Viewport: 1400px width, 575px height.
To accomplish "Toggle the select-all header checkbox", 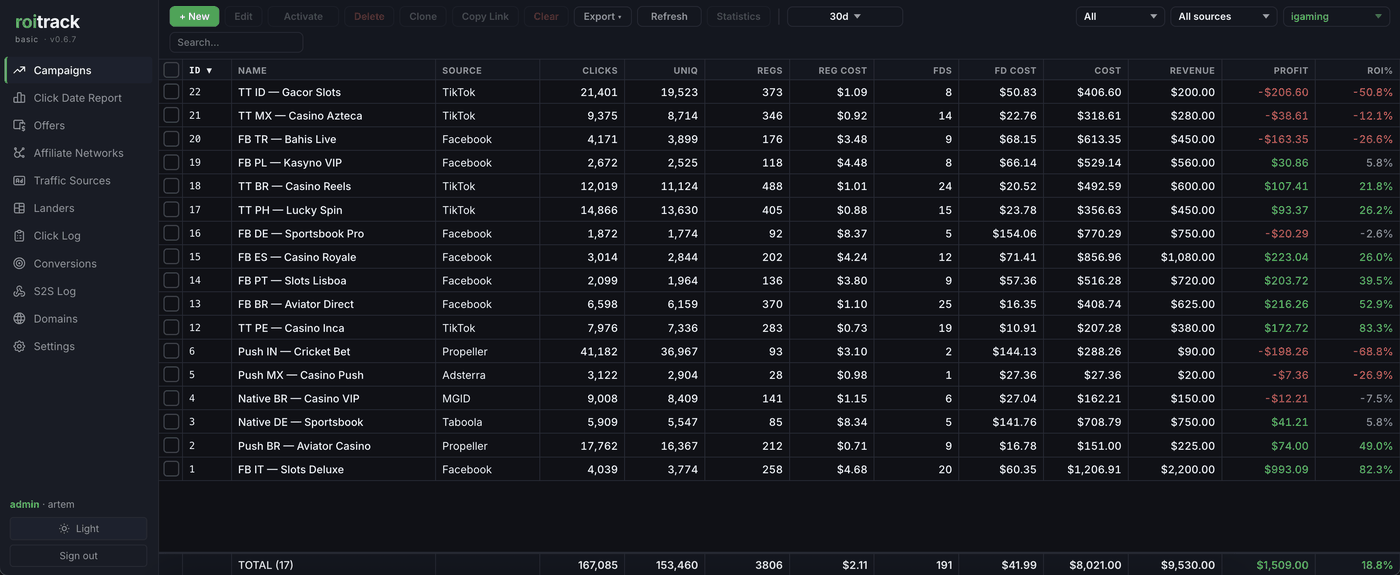I will pyautogui.click(x=171, y=70).
